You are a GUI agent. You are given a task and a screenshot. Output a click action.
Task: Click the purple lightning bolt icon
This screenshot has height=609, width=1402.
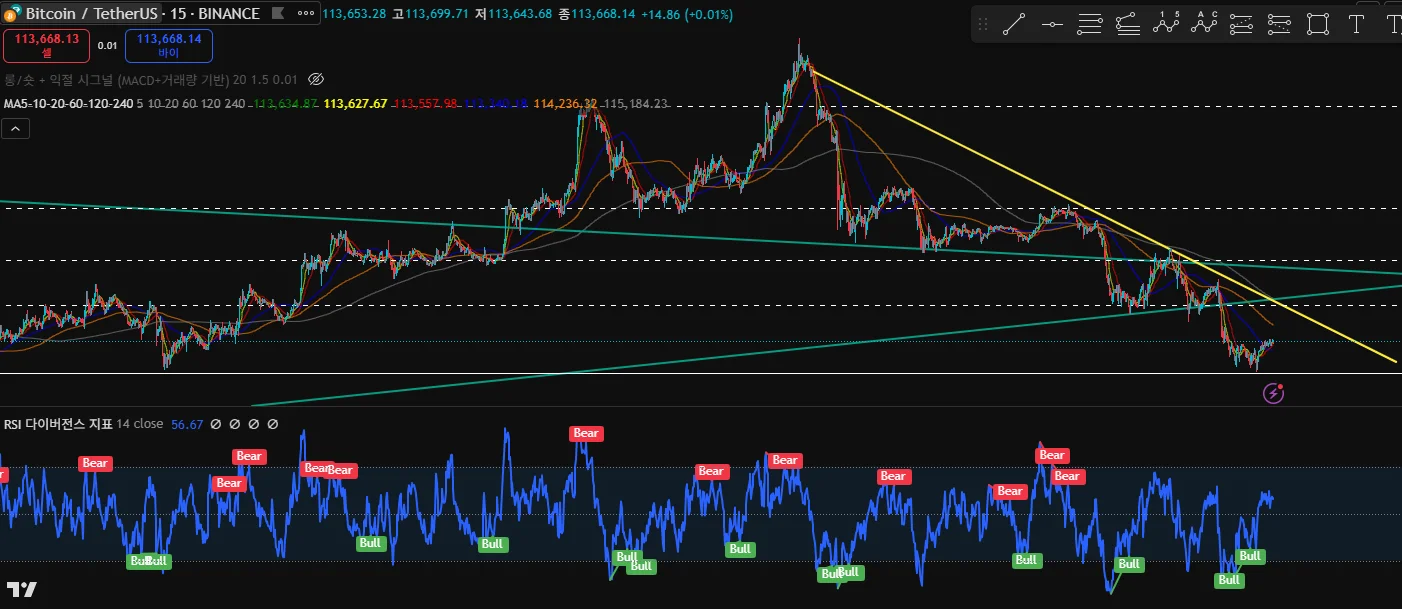tap(1274, 393)
